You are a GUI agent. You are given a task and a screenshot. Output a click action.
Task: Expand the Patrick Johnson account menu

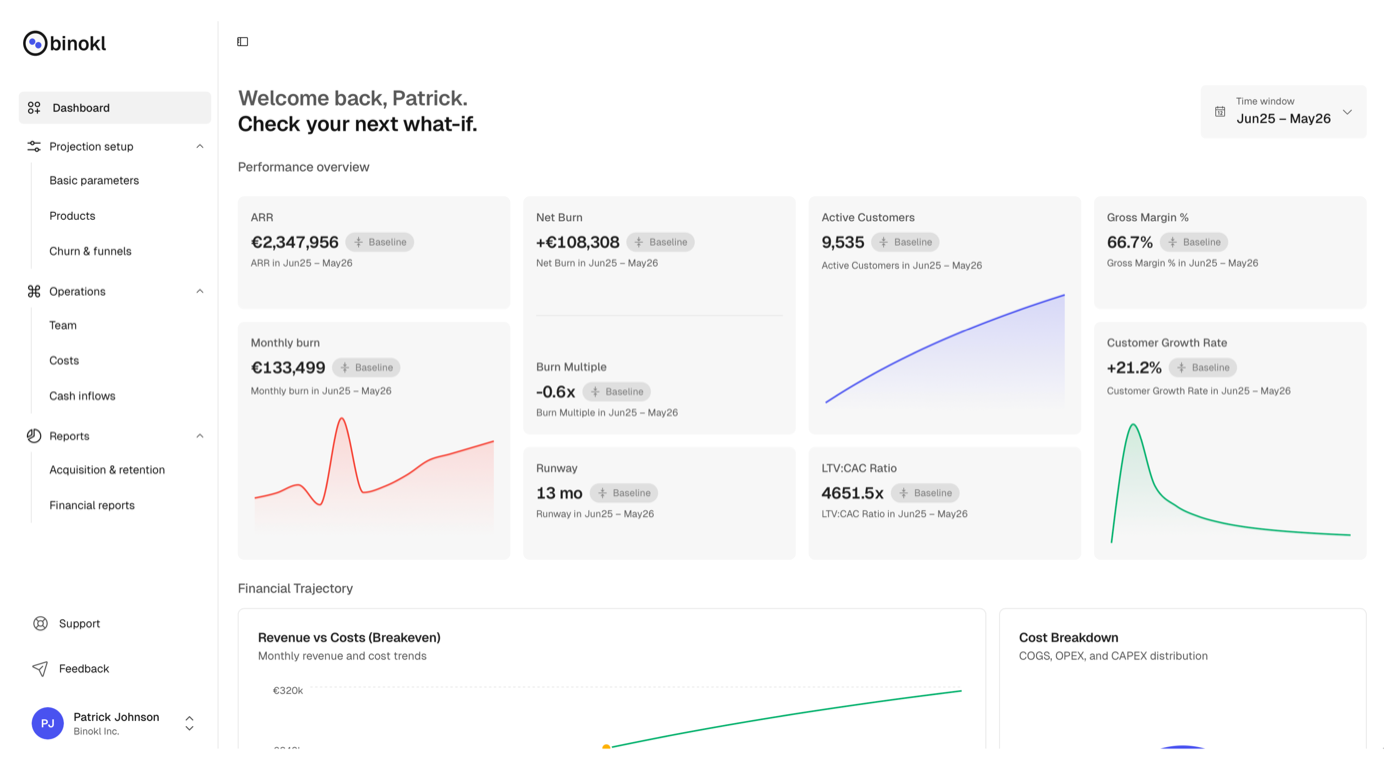(189, 723)
